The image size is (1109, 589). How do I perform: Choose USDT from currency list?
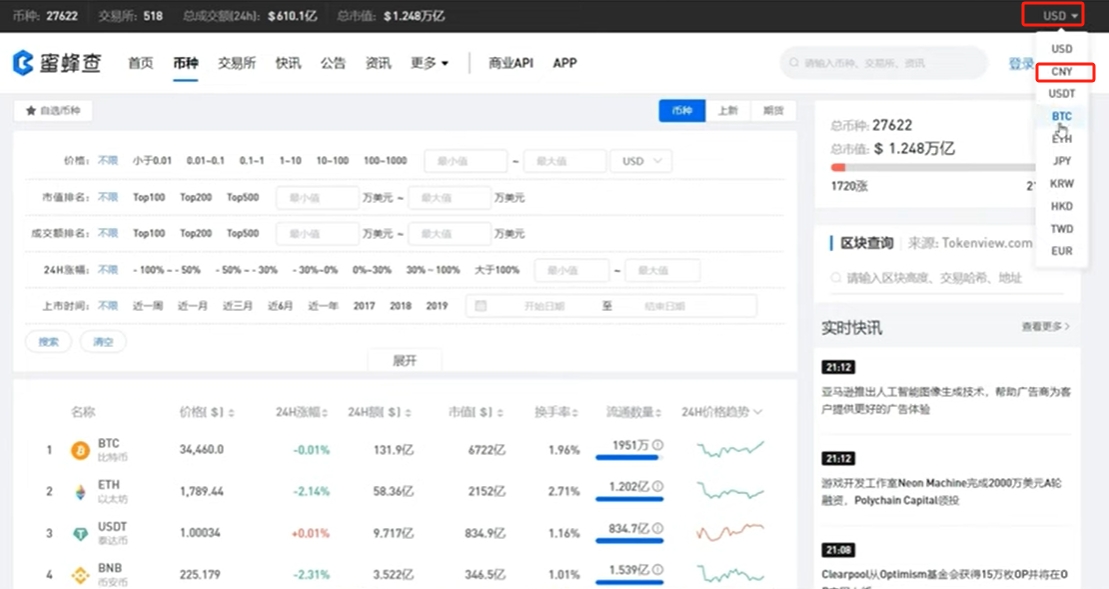click(1062, 93)
